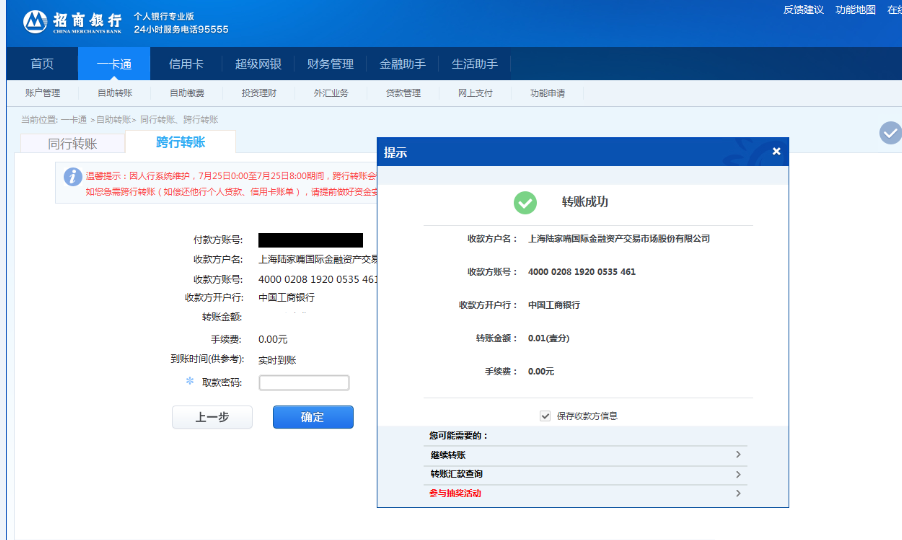Open the 信用卡 main menu

point(186,64)
